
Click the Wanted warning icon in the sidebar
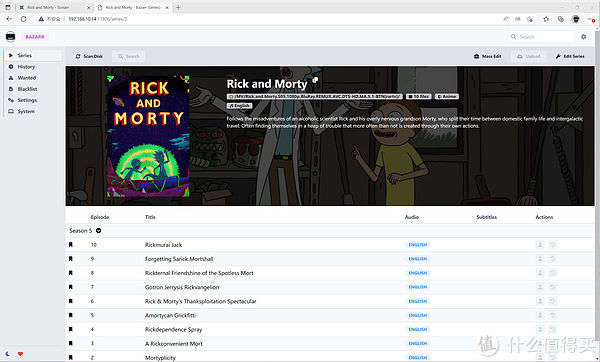[11, 78]
